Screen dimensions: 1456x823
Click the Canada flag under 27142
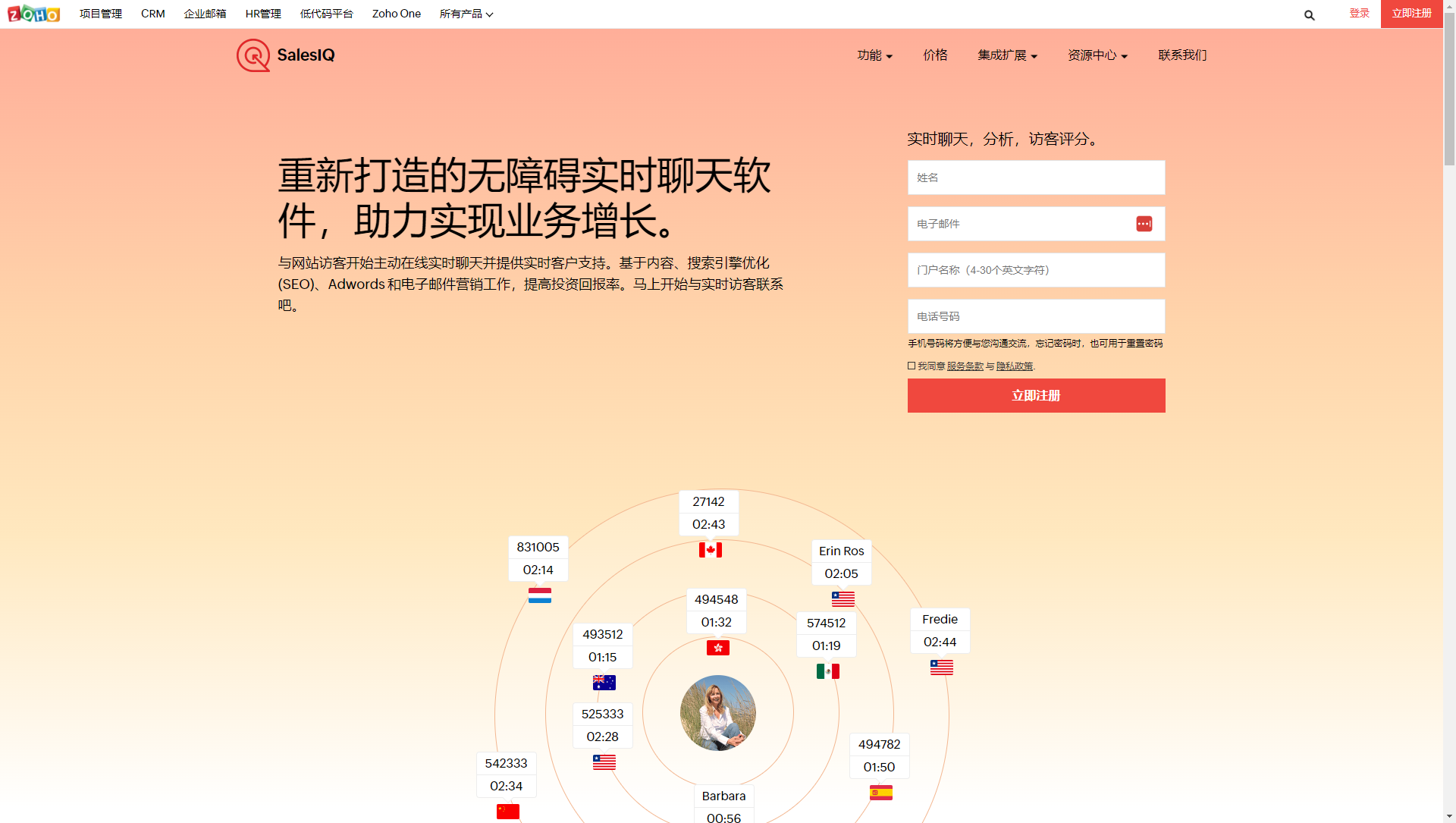coord(711,550)
